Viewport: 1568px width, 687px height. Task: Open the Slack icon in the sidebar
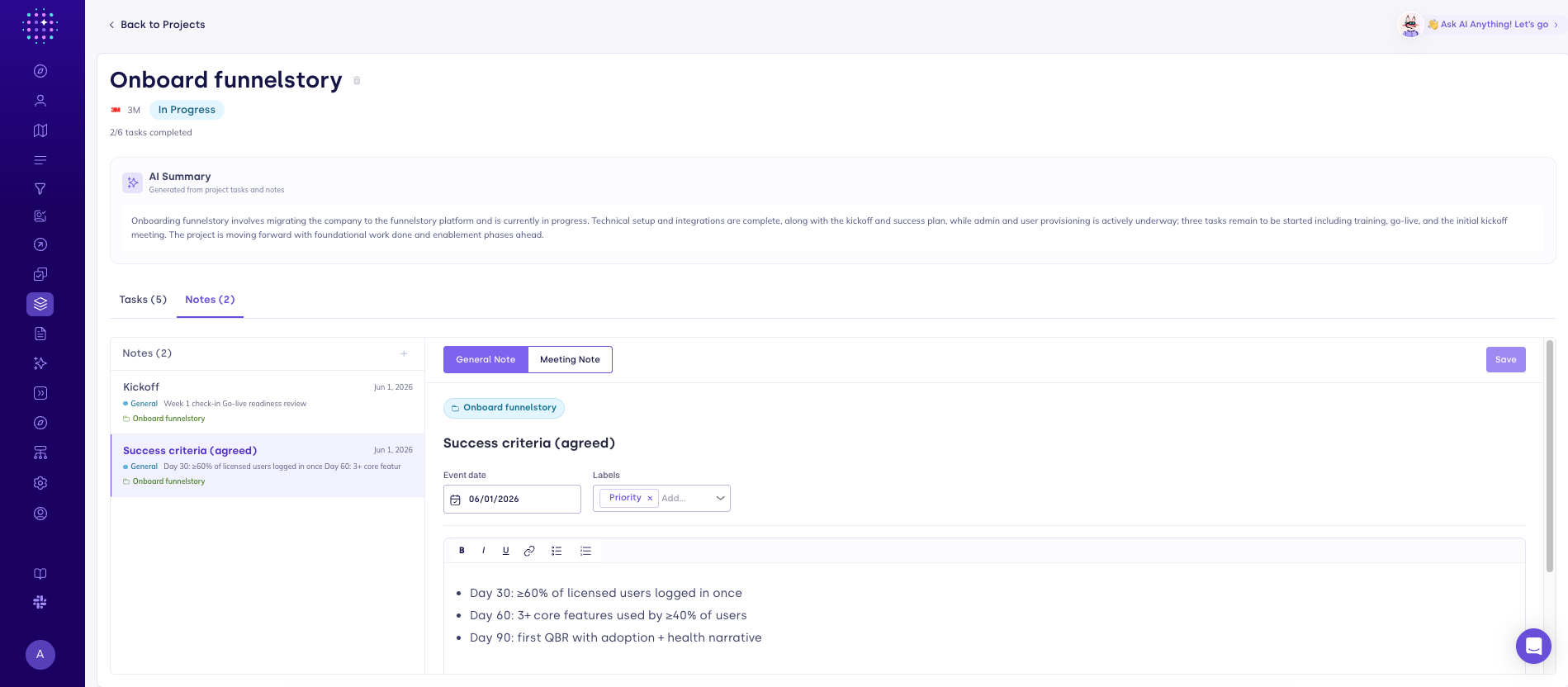pyautogui.click(x=40, y=602)
